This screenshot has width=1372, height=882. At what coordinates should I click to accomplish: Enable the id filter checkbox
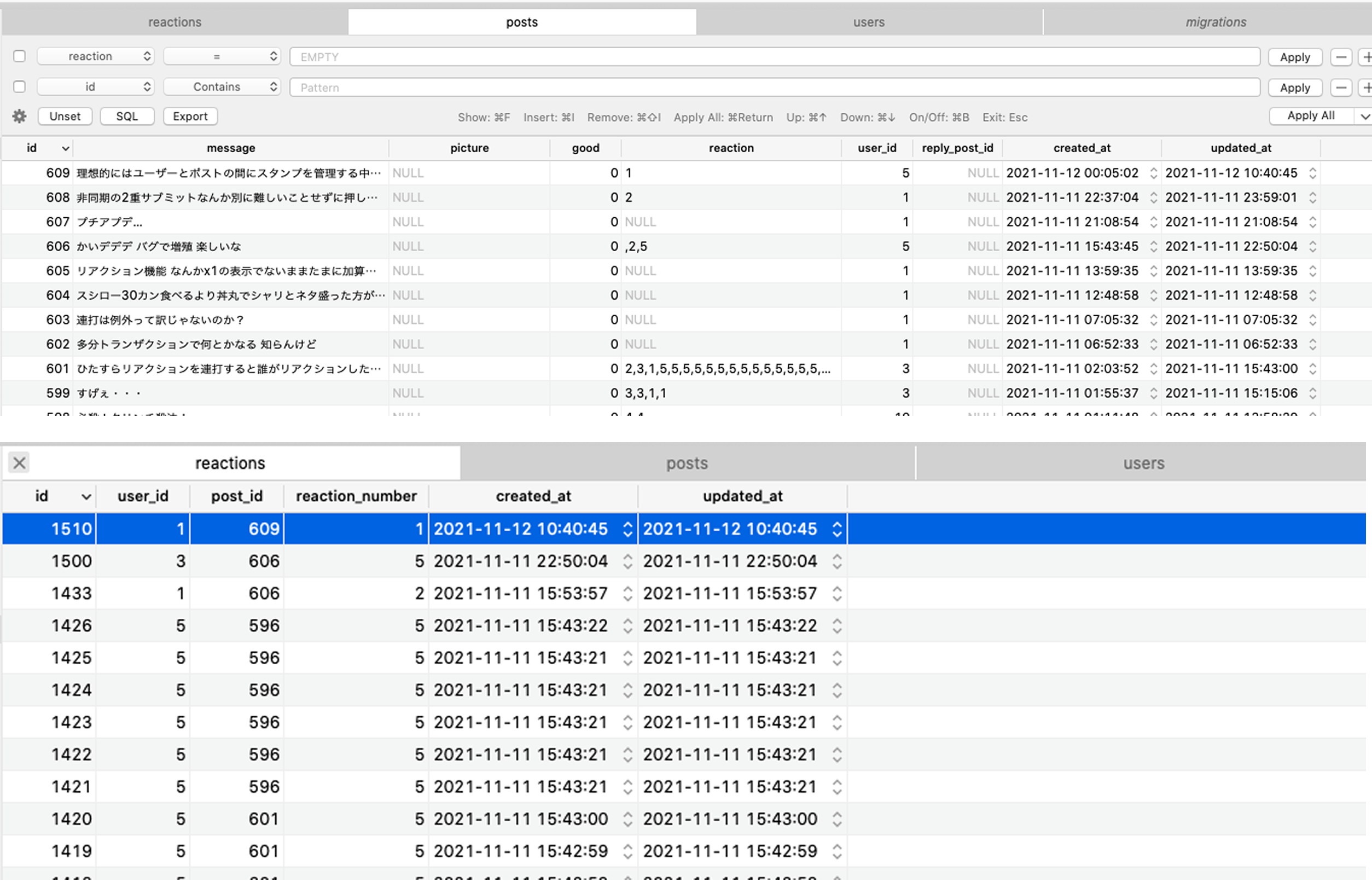(20, 86)
